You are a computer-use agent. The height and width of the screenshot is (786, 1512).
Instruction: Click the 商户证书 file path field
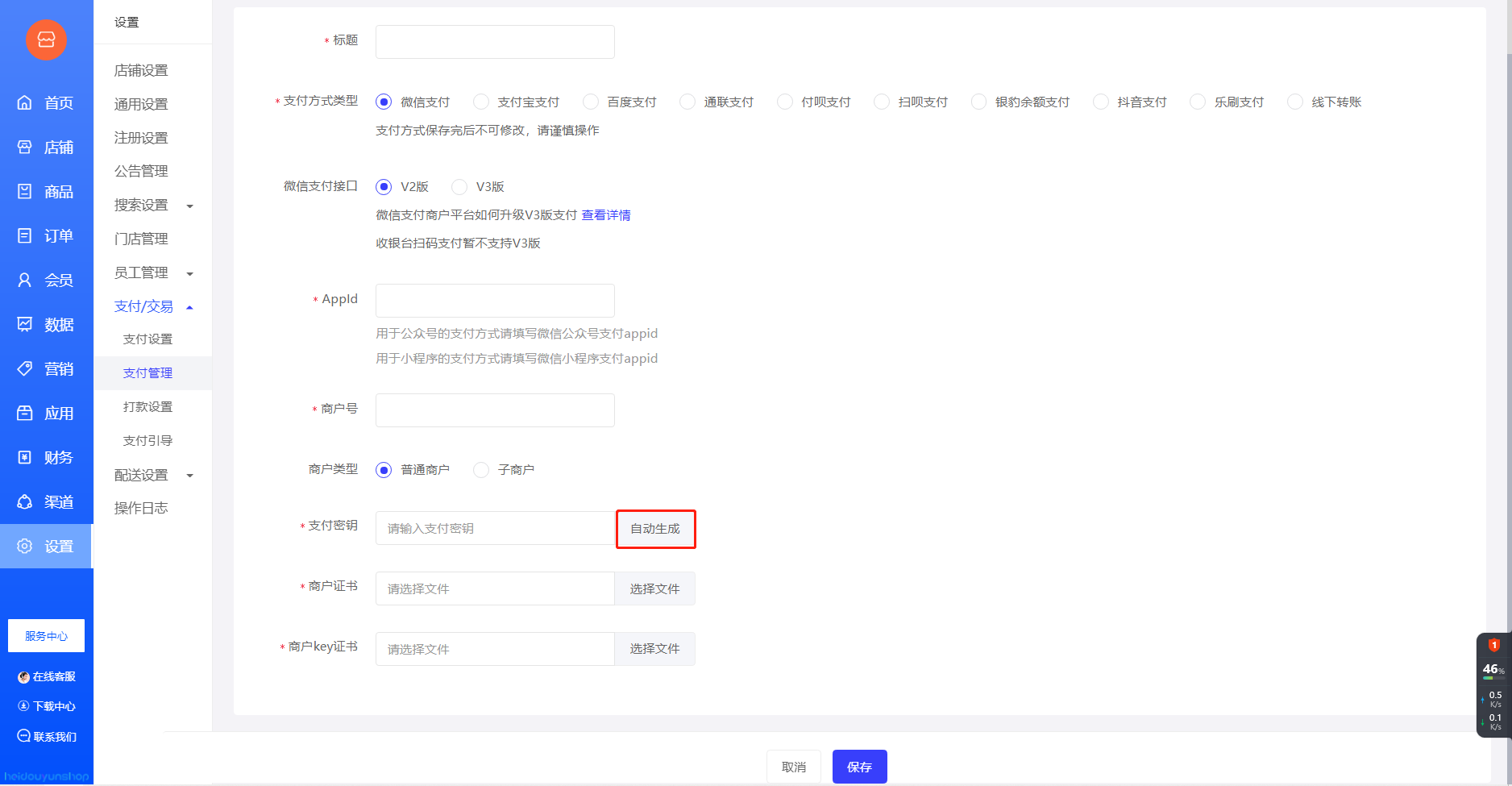point(495,589)
